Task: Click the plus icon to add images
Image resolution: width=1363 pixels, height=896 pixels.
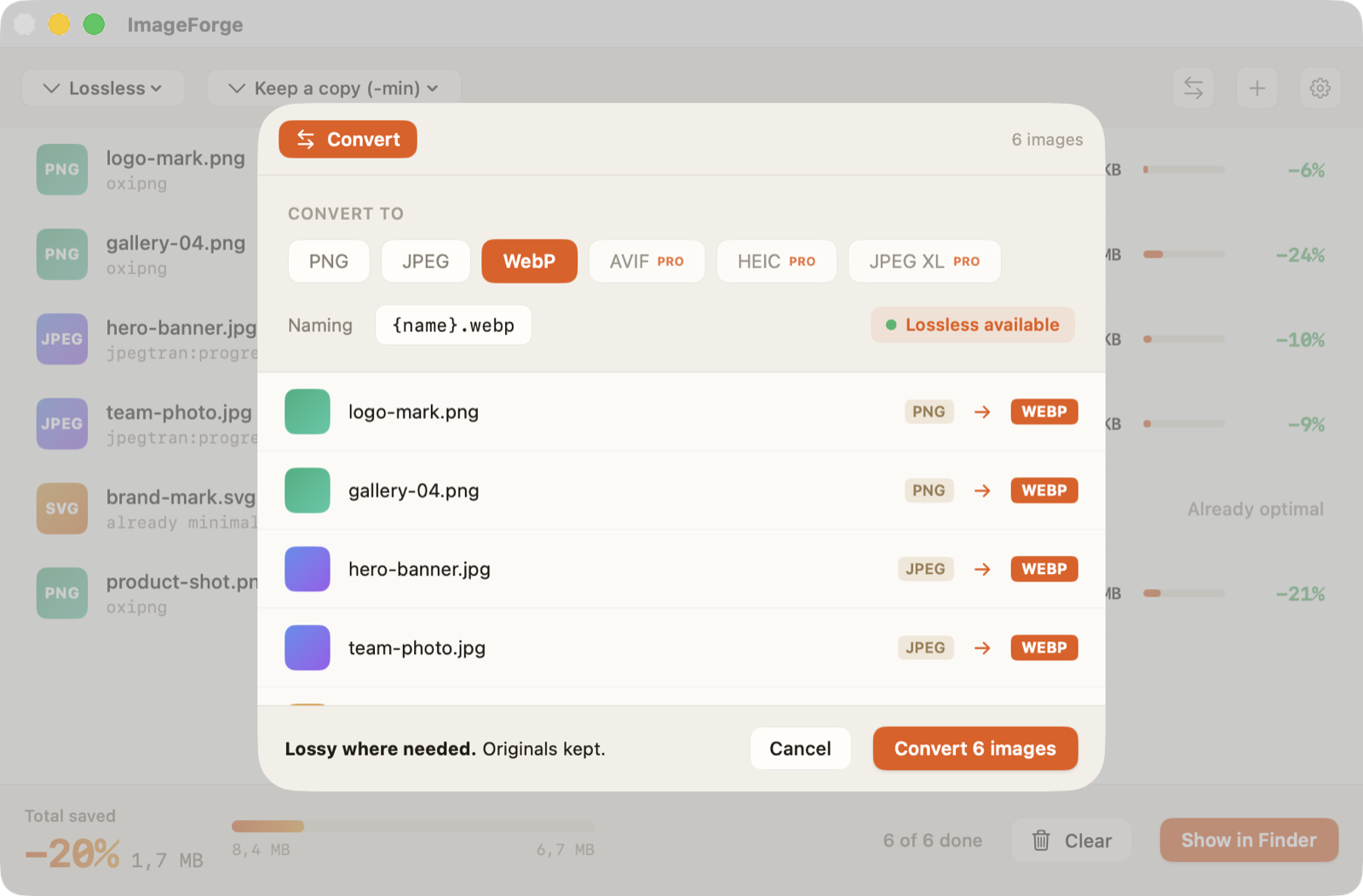Action: pyautogui.click(x=1257, y=88)
